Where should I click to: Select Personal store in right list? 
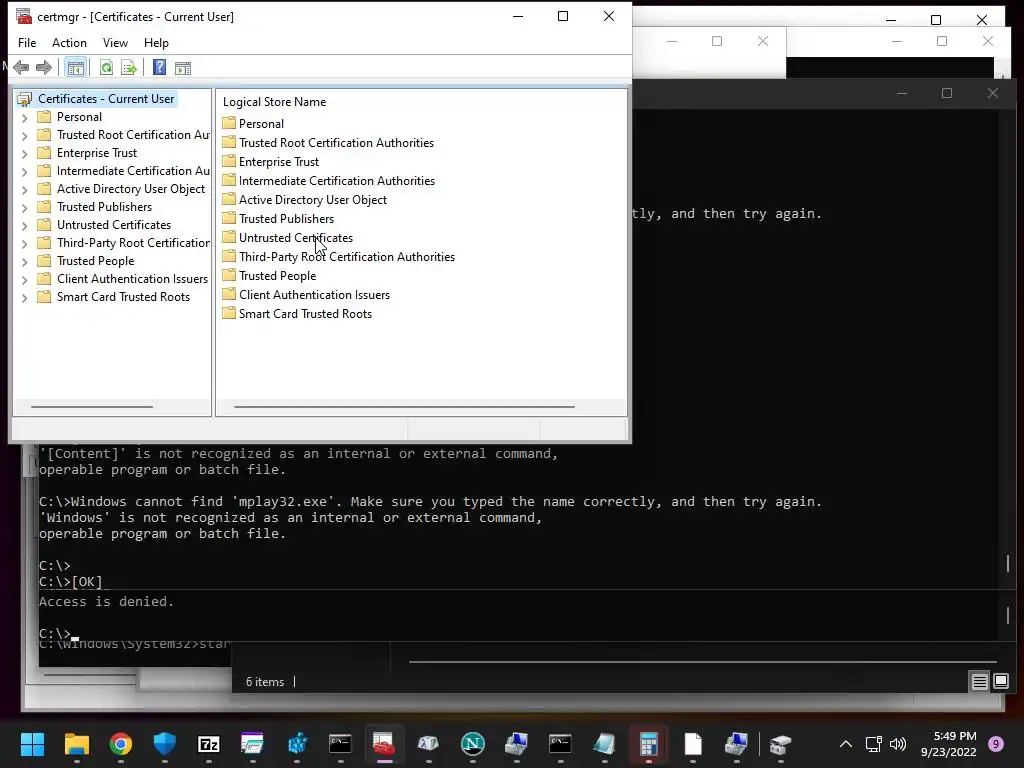261,123
